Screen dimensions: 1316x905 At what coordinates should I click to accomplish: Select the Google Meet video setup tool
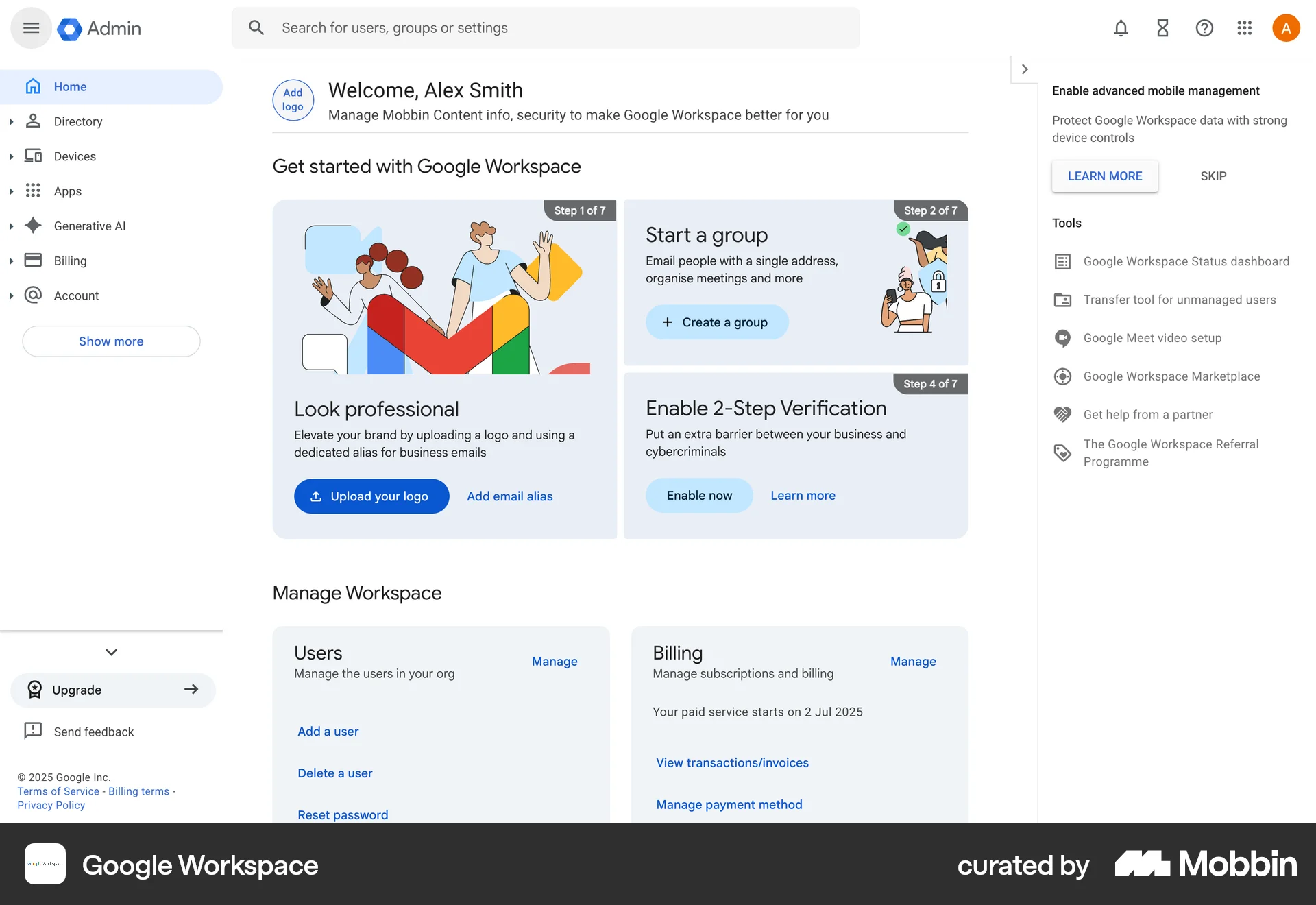click(x=1152, y=338)
